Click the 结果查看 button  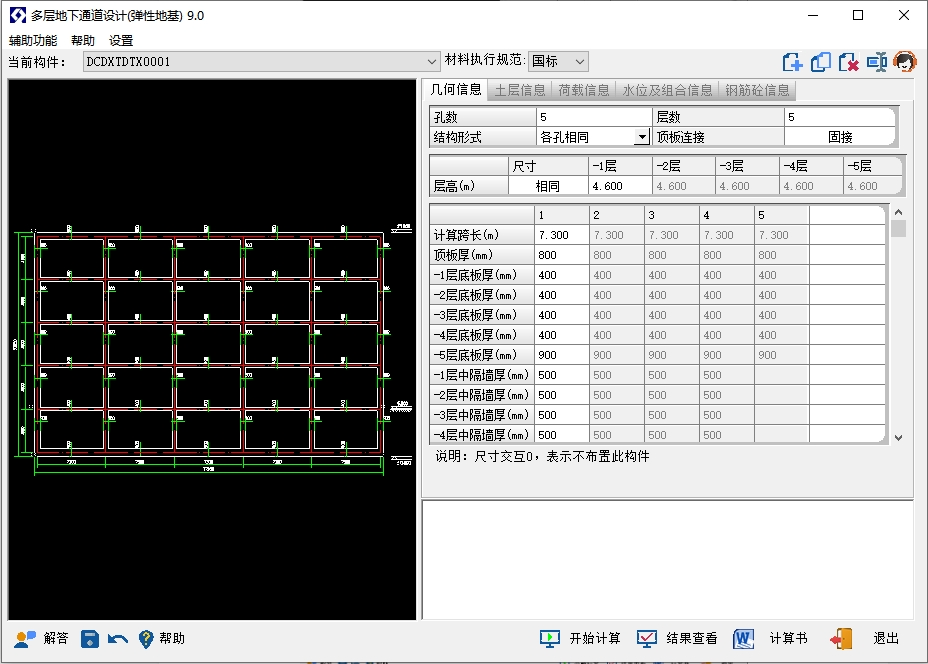click(678, 639)
